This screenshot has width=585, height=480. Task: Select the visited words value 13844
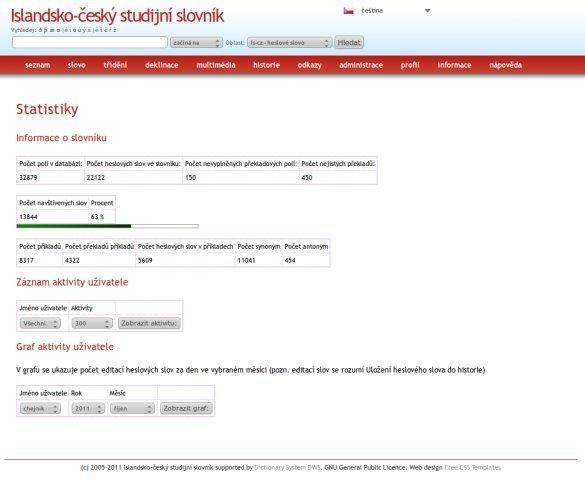[28, 217]
